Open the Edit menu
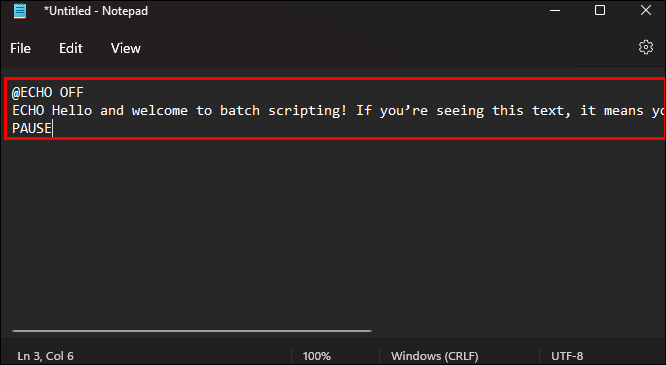 click(x=71, y=48)
